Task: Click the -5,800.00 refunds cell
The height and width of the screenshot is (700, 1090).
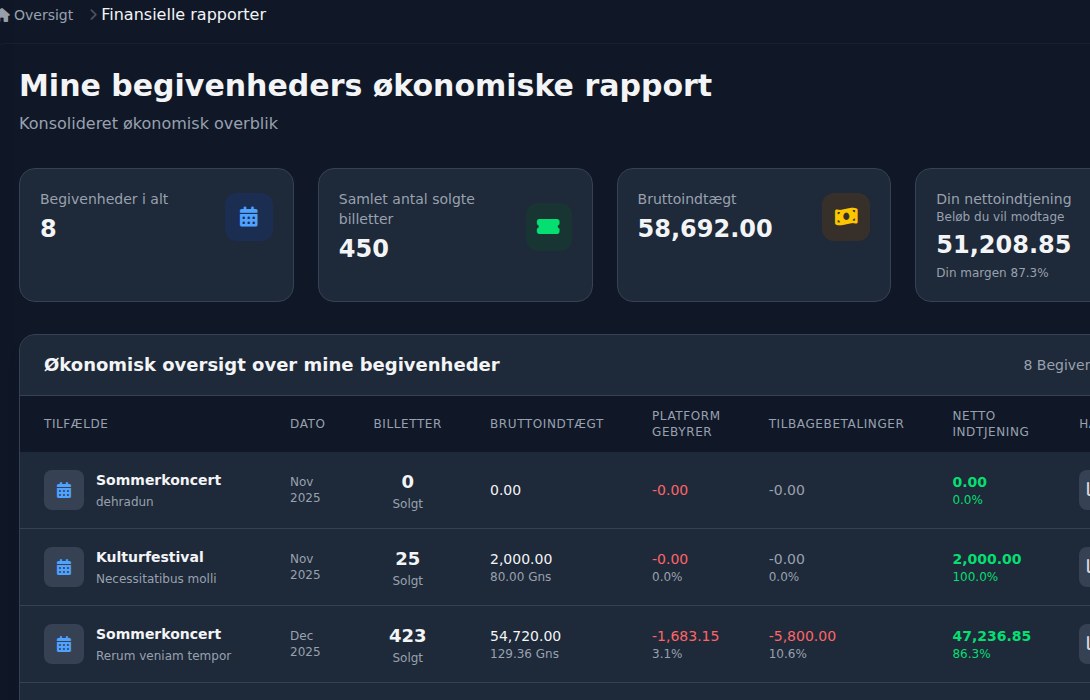Action: (x=802, y=644)
